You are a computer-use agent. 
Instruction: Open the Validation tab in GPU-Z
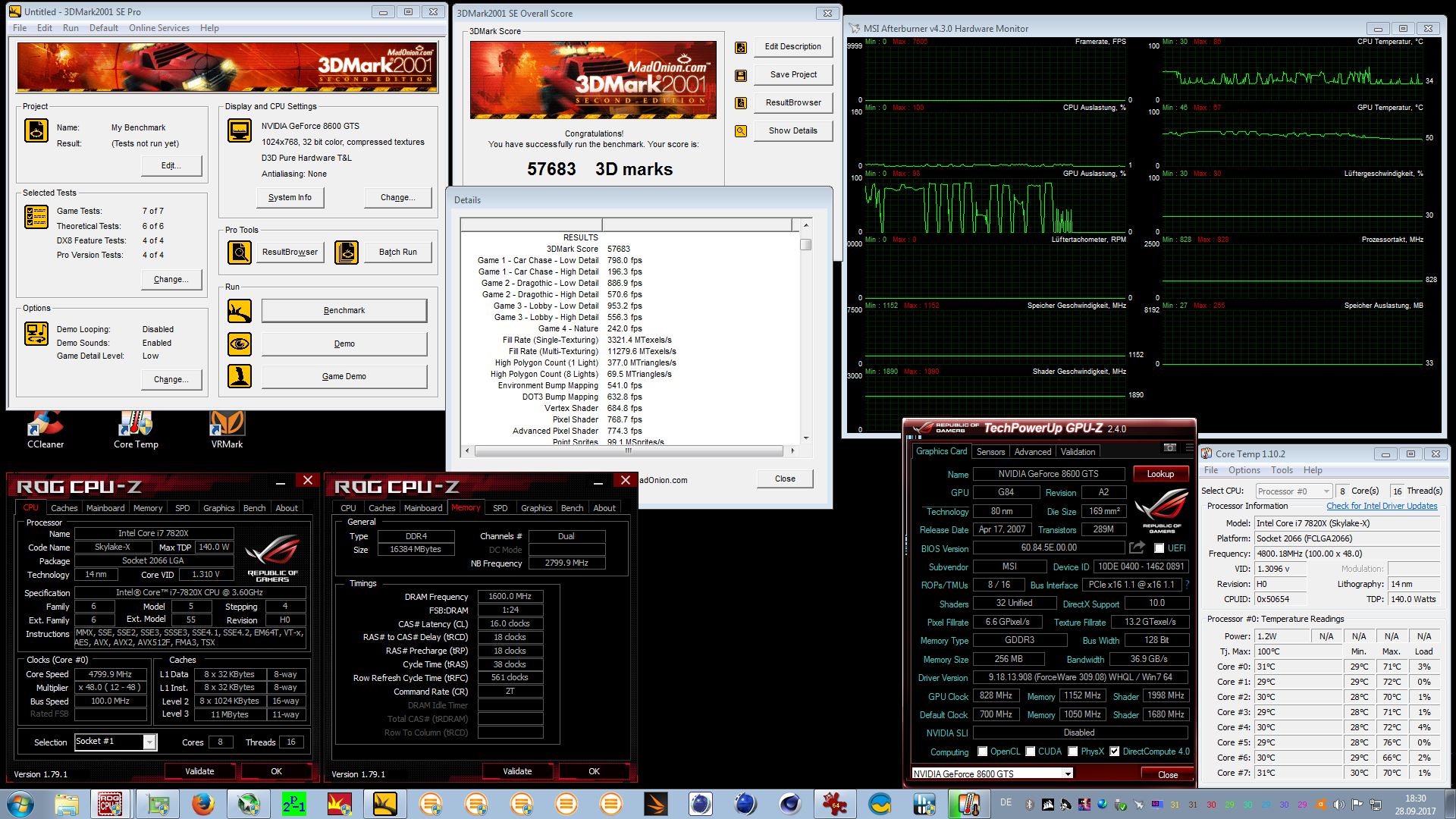click(1078, 452)
